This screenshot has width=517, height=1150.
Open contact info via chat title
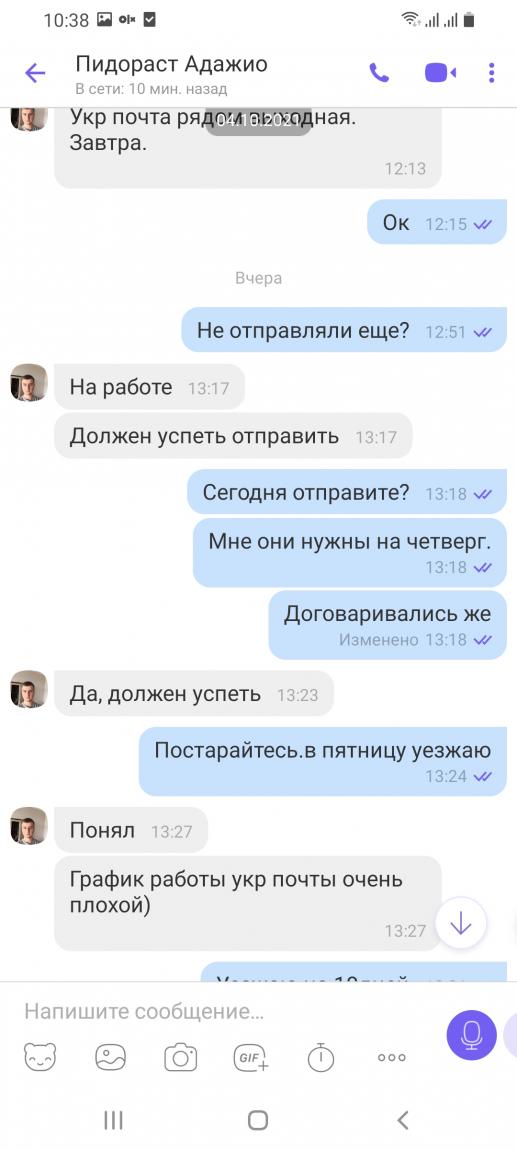[x=172, y=73]
